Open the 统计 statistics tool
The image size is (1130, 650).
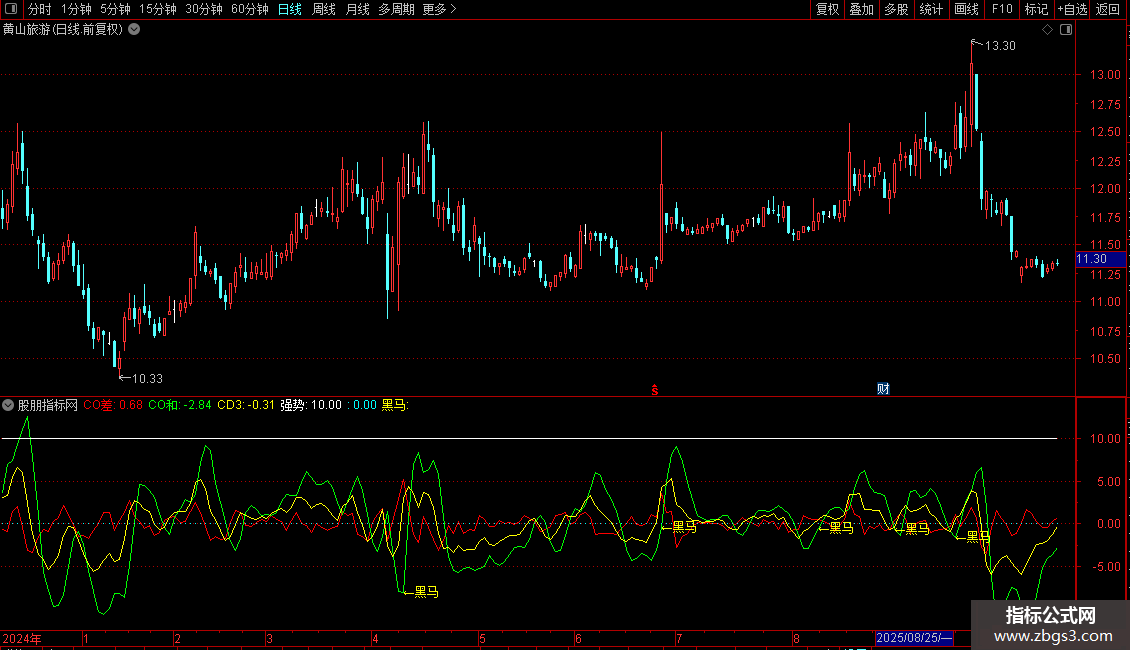pos(931,9)
